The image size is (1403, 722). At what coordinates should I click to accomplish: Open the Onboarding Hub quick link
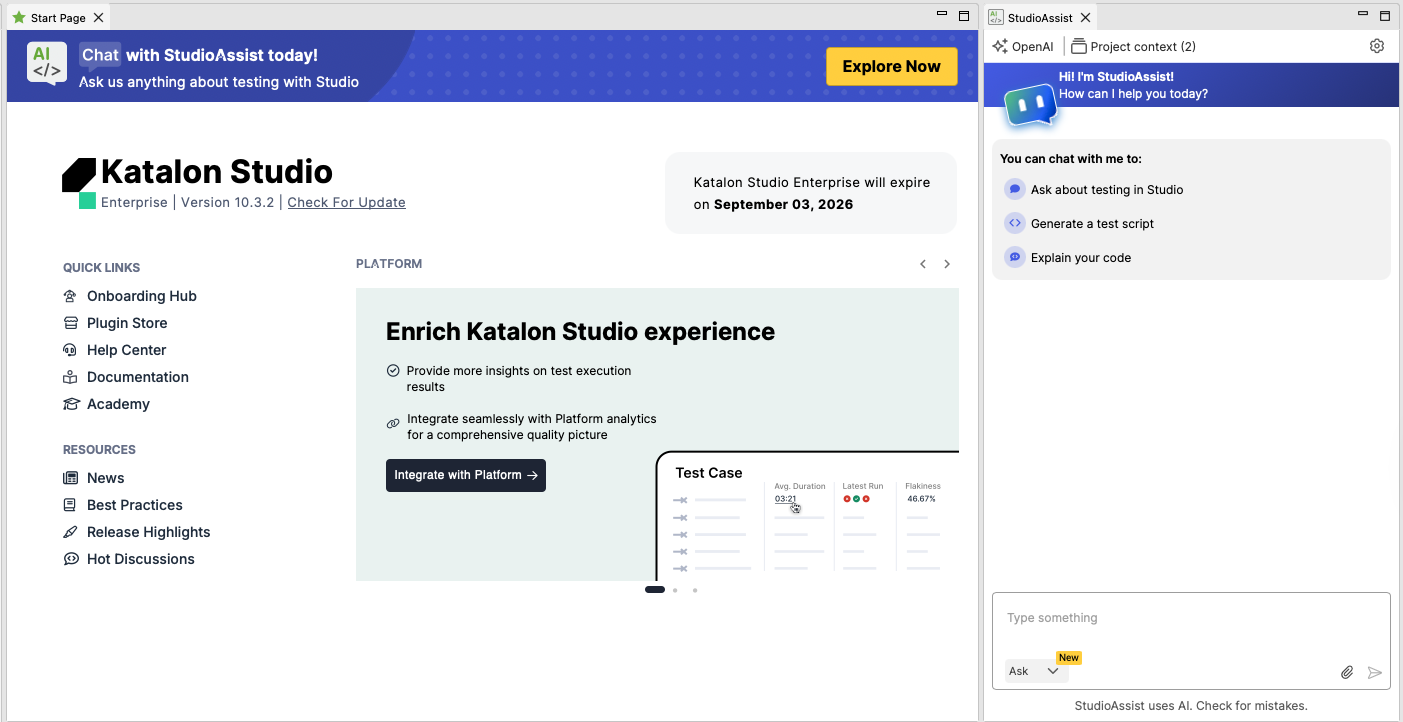[x=142, y=296]
